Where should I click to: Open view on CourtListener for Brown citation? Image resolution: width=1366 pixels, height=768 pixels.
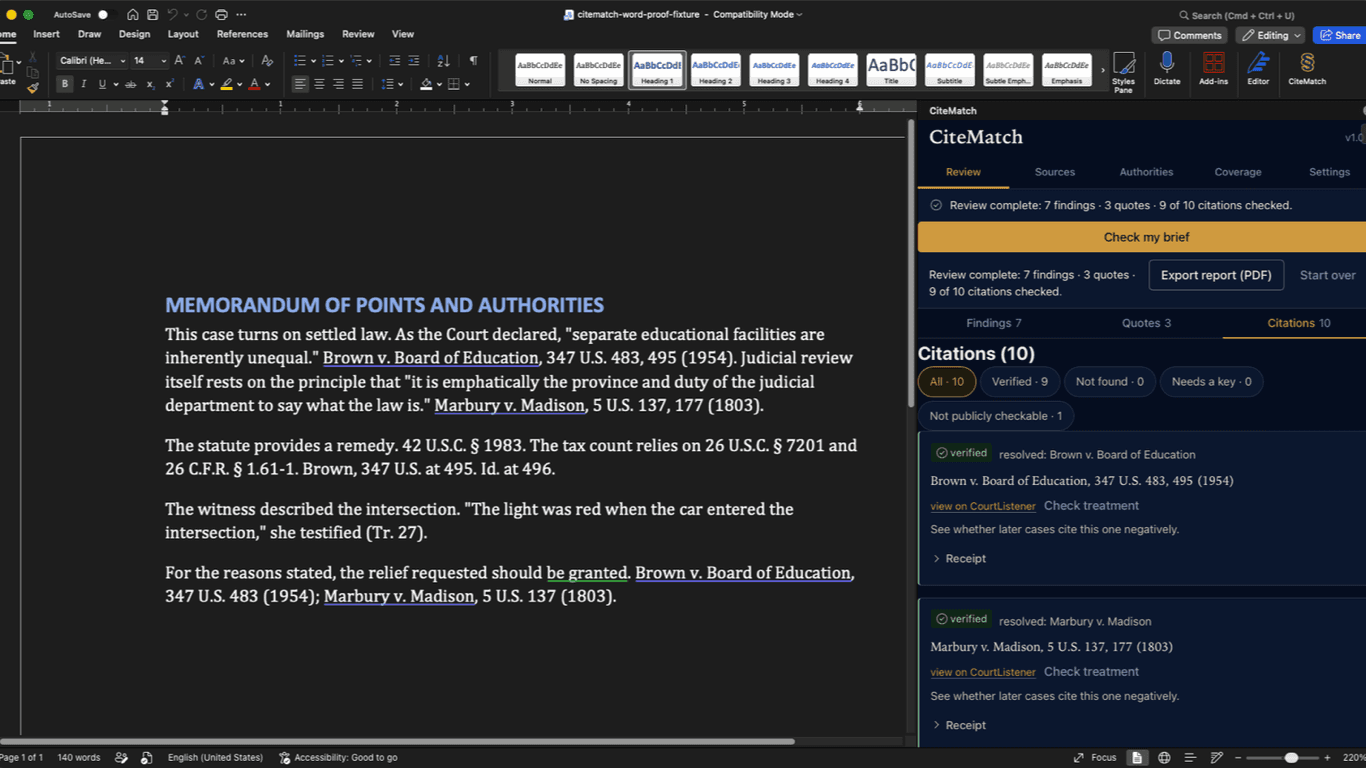(983, 506)
